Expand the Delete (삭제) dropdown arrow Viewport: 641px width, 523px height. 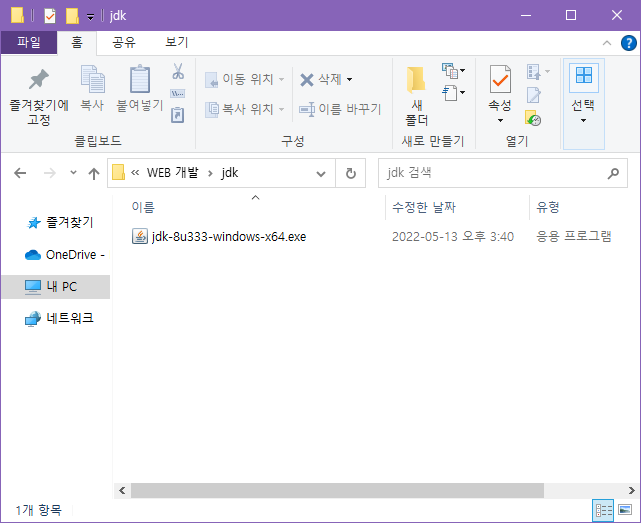point(350,79)
